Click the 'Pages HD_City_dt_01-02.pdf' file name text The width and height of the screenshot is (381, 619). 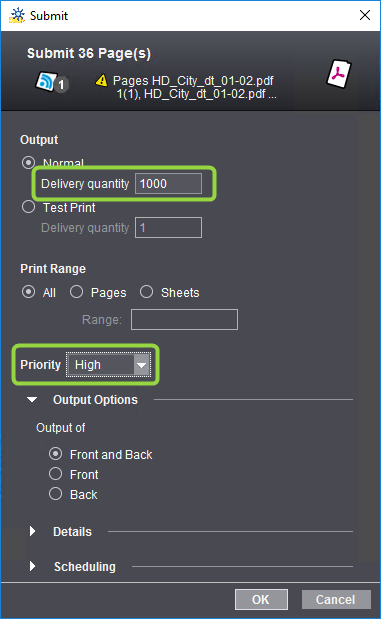(x=193, y=81)
